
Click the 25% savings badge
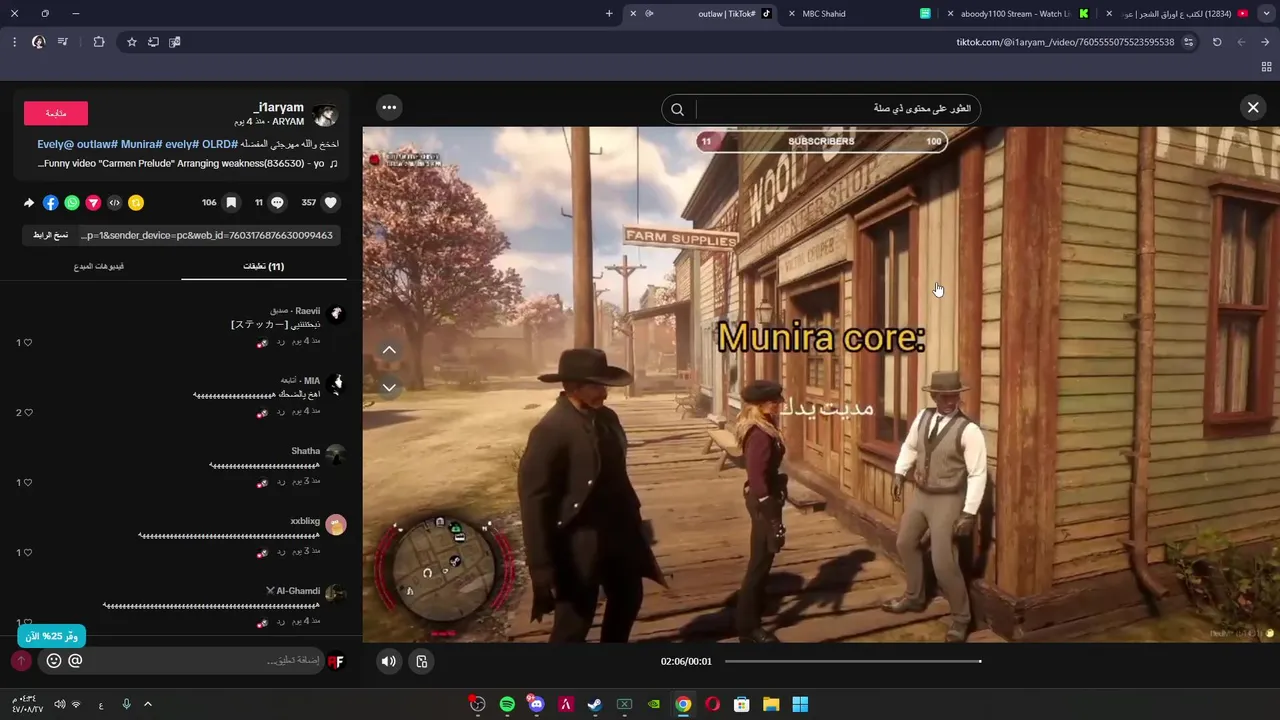(x=51, y=636)
